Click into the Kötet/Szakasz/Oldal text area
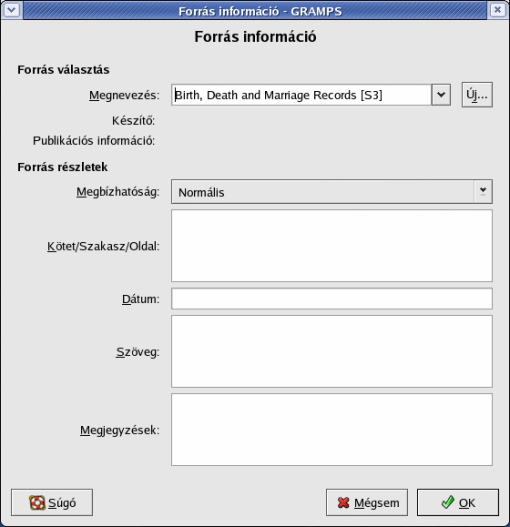This screenshot has height=527, width=510. click(x=332, y=246)
